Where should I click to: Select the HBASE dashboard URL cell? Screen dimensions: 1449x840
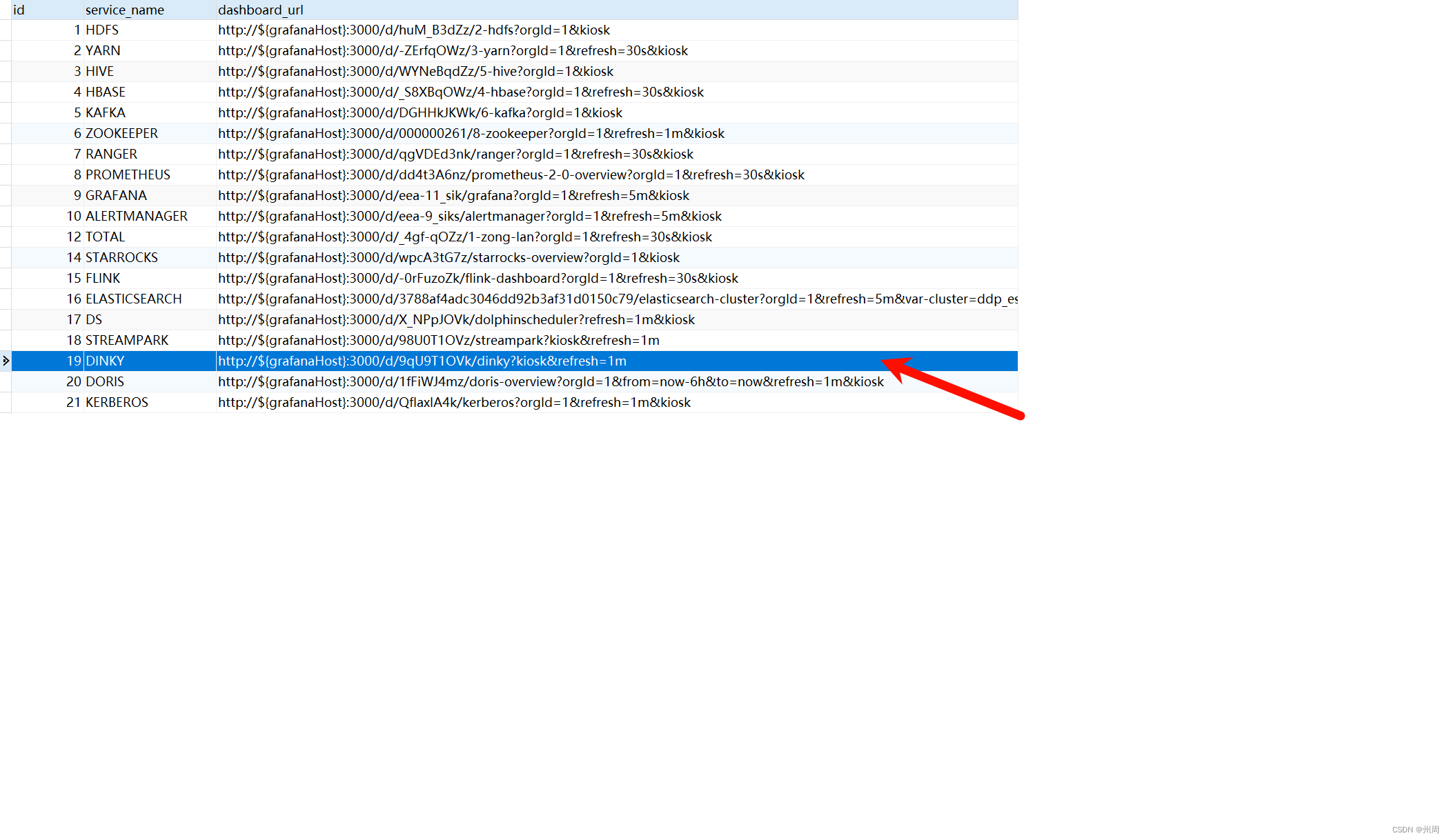tap(461, 92)
